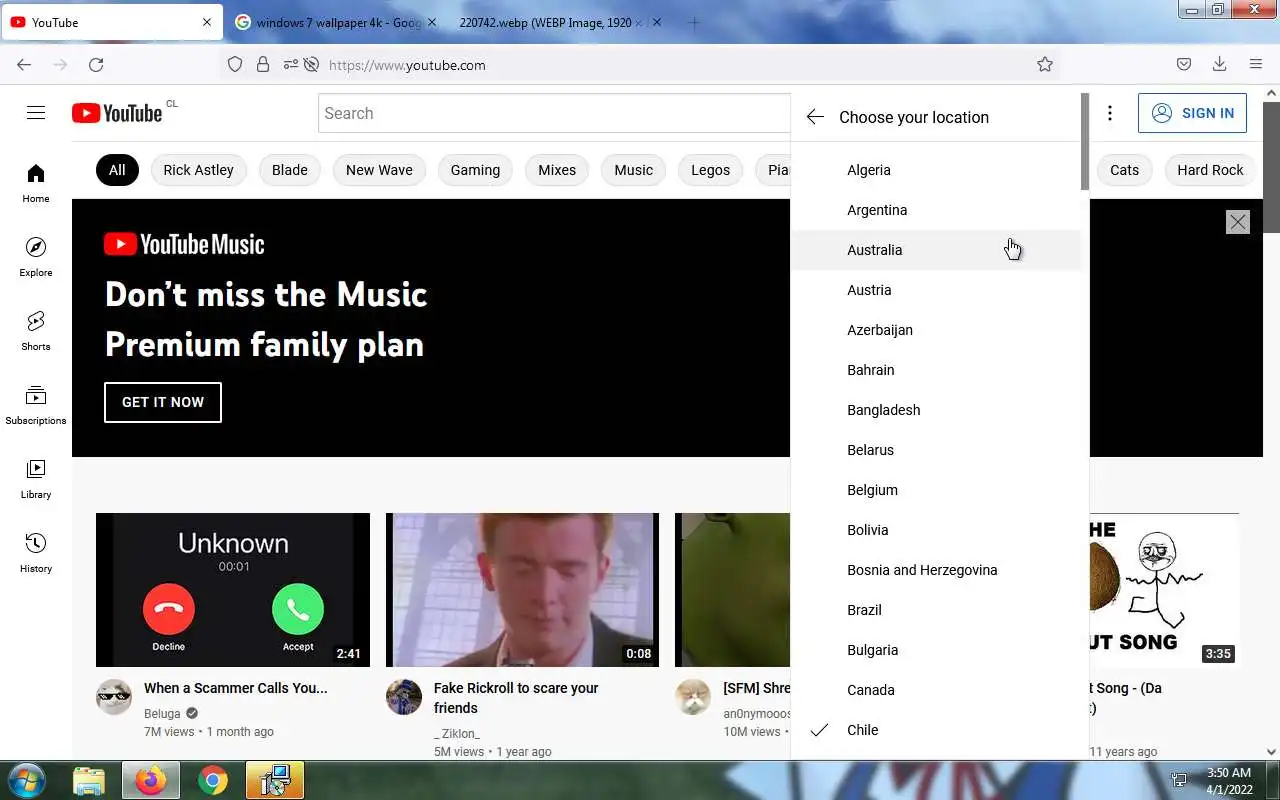Bookmark this page with the star

[x=1045, y=64]
